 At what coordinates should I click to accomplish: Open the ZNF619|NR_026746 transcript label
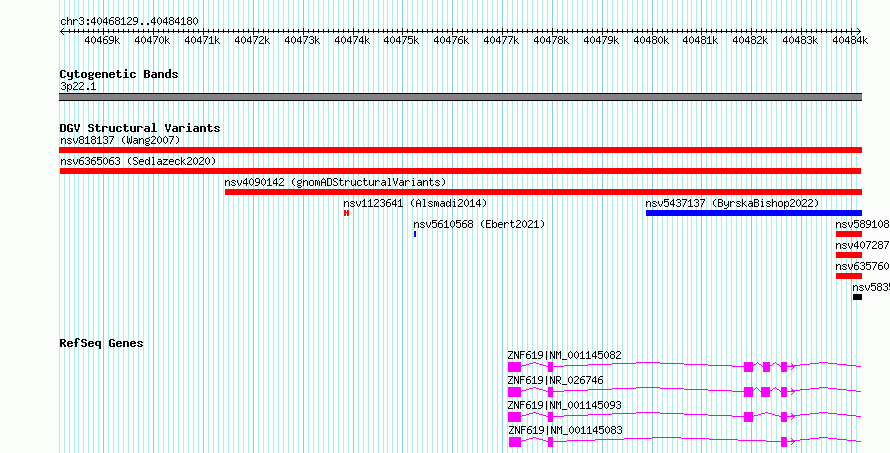coord(556,380)
